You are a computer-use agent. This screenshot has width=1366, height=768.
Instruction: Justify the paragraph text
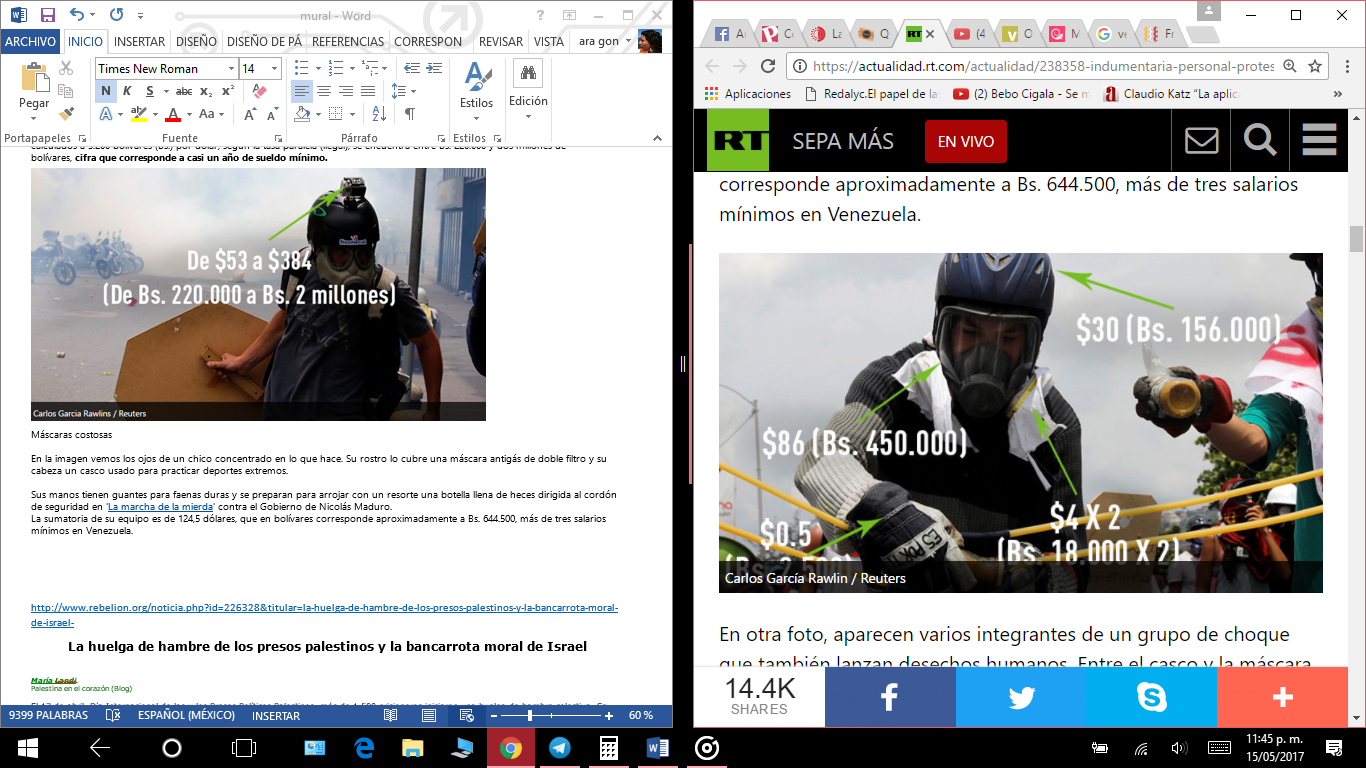(x=368, y=91)
